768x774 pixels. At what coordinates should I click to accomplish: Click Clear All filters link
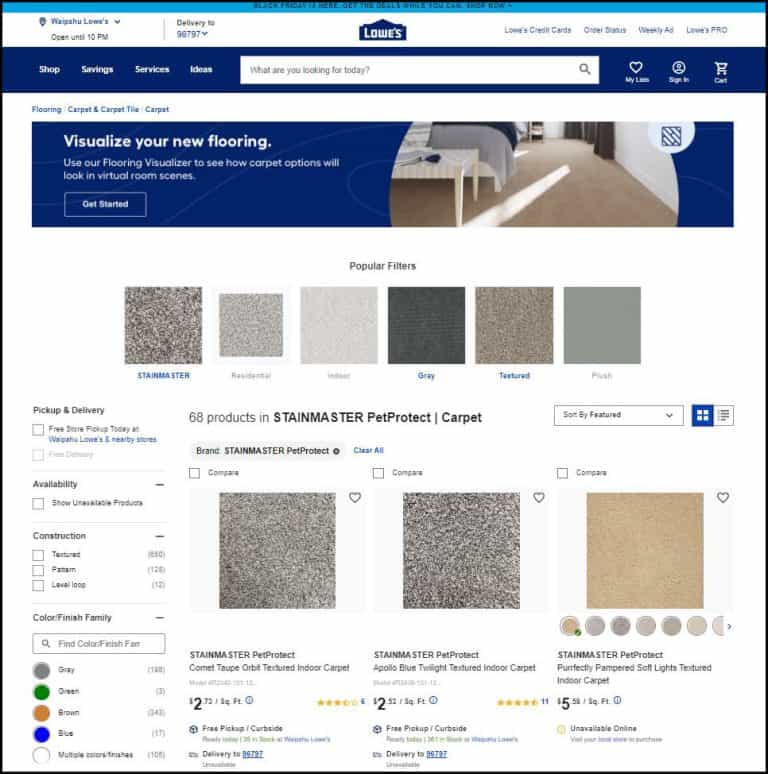[x=368, y=450]
